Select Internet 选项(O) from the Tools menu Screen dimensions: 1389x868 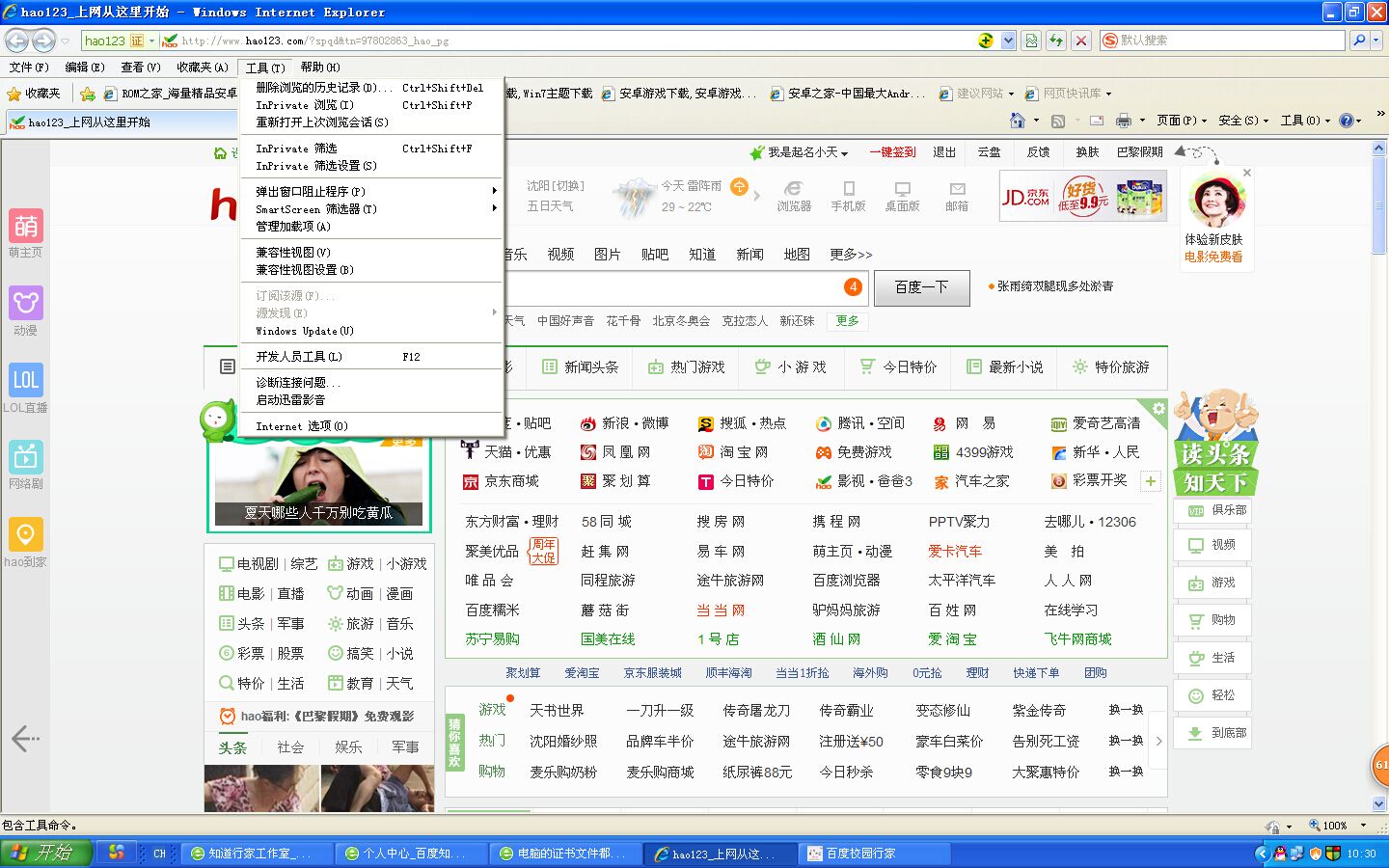[302, 425]
